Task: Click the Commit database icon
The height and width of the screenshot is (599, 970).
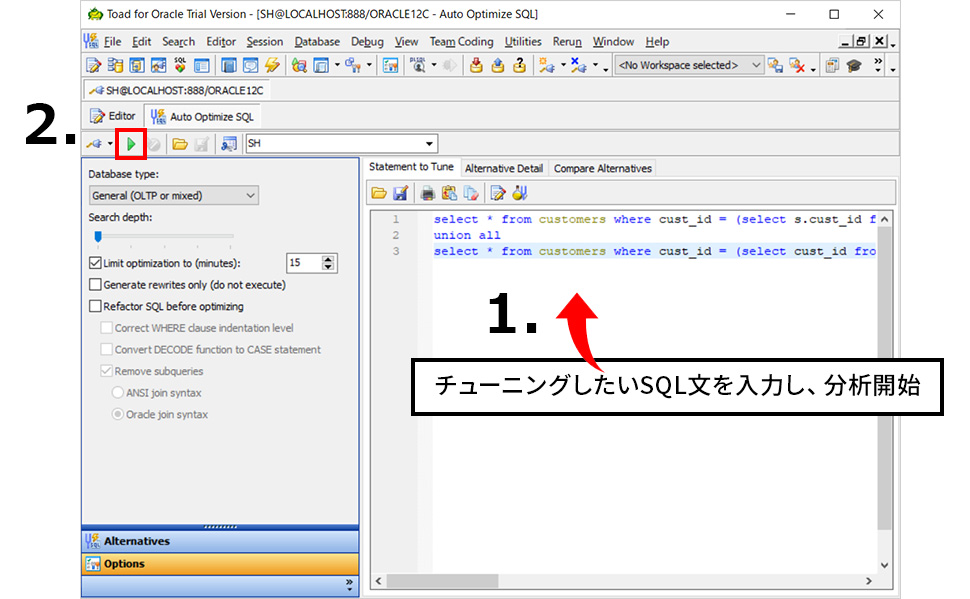Action: pyautogui.click(x=476, y=65)
